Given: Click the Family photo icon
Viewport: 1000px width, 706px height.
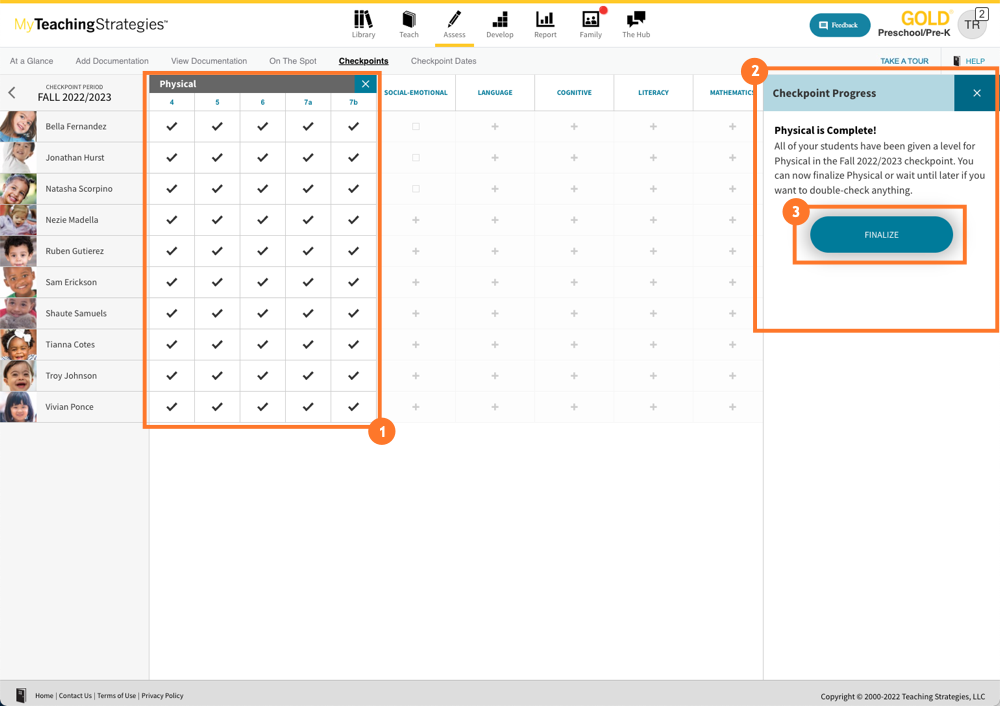Looking at the screenshot, I should 590,20.
